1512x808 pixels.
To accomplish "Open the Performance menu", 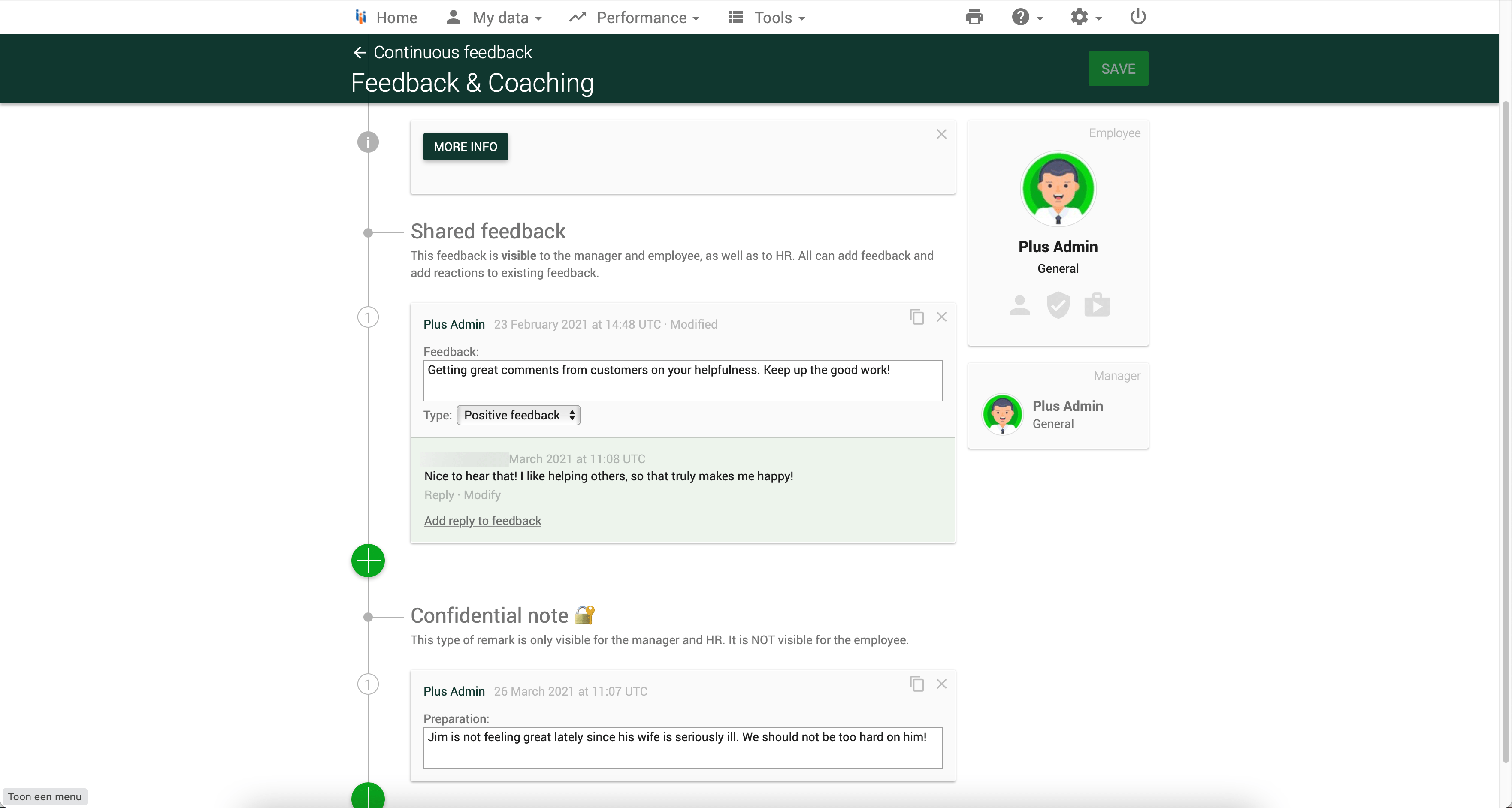I will 635,18.
